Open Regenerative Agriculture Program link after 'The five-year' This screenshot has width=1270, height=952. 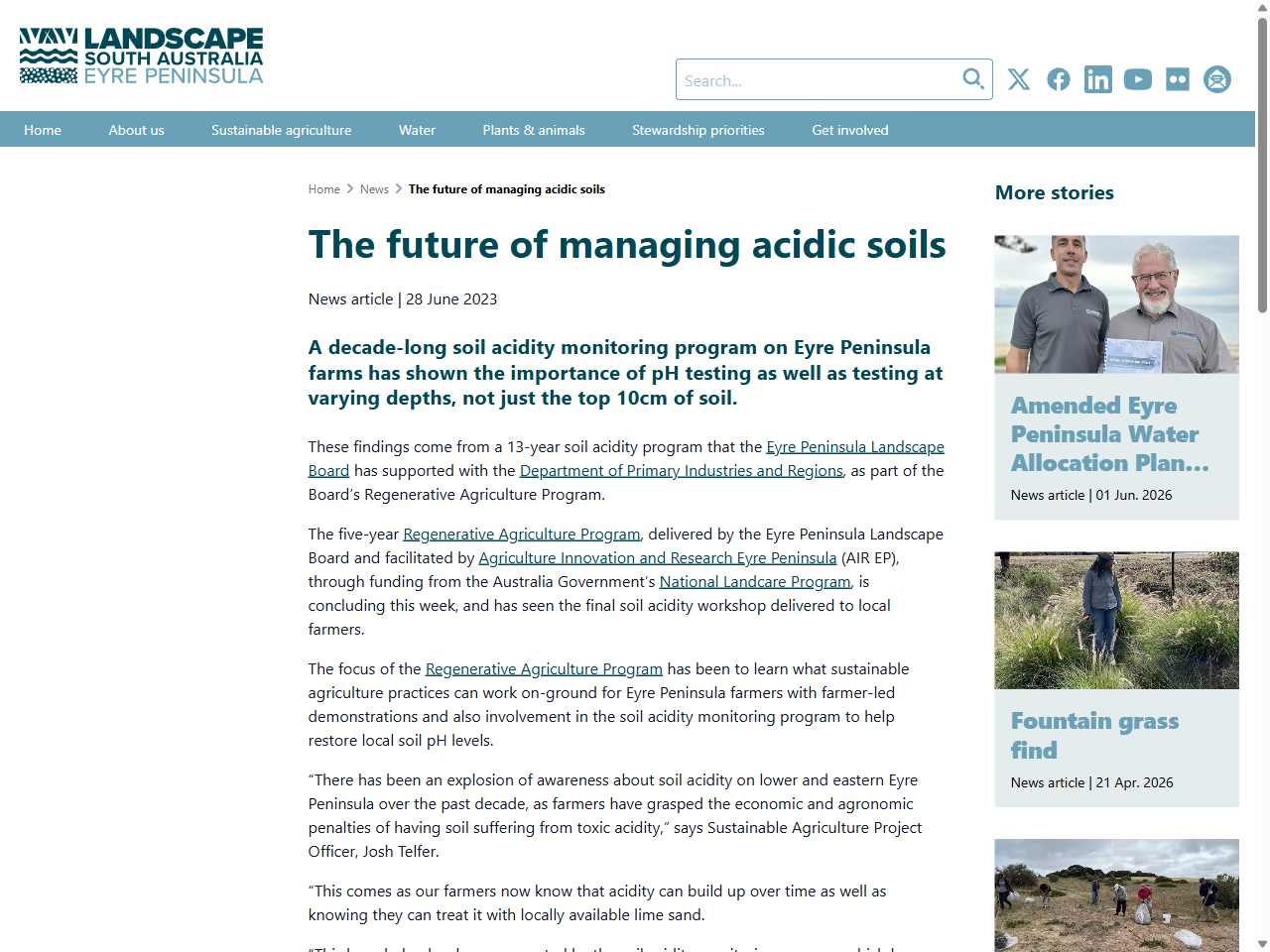click(x=522, y=535)
